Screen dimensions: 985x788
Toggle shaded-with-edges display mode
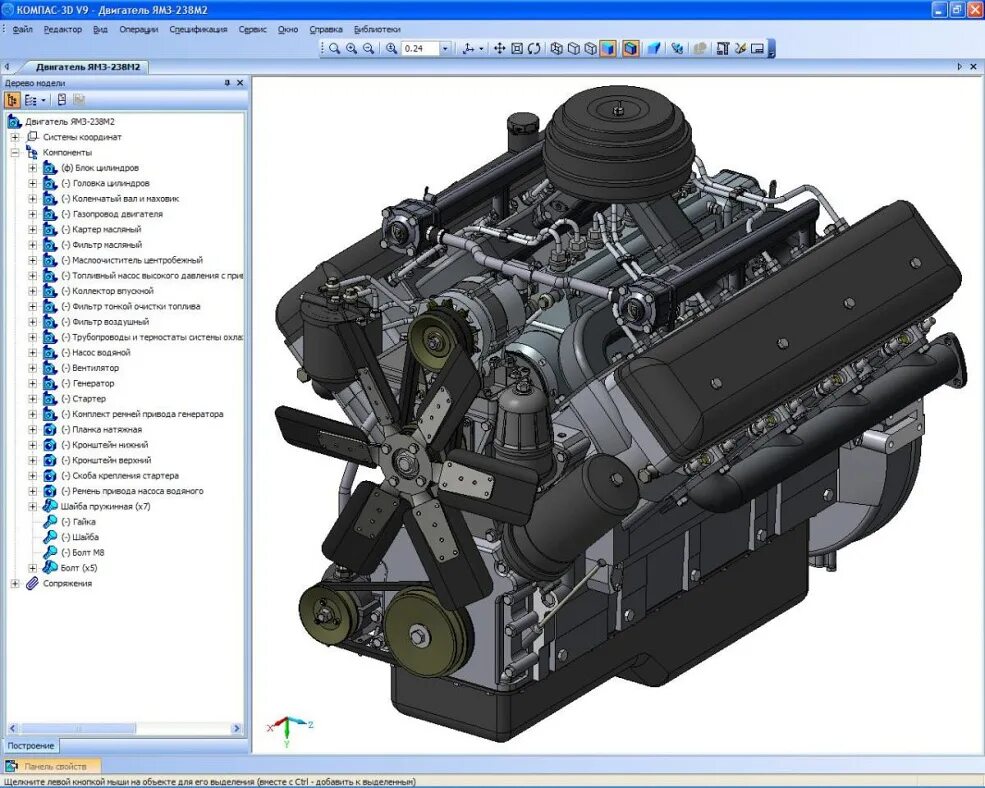pos(631,48)
